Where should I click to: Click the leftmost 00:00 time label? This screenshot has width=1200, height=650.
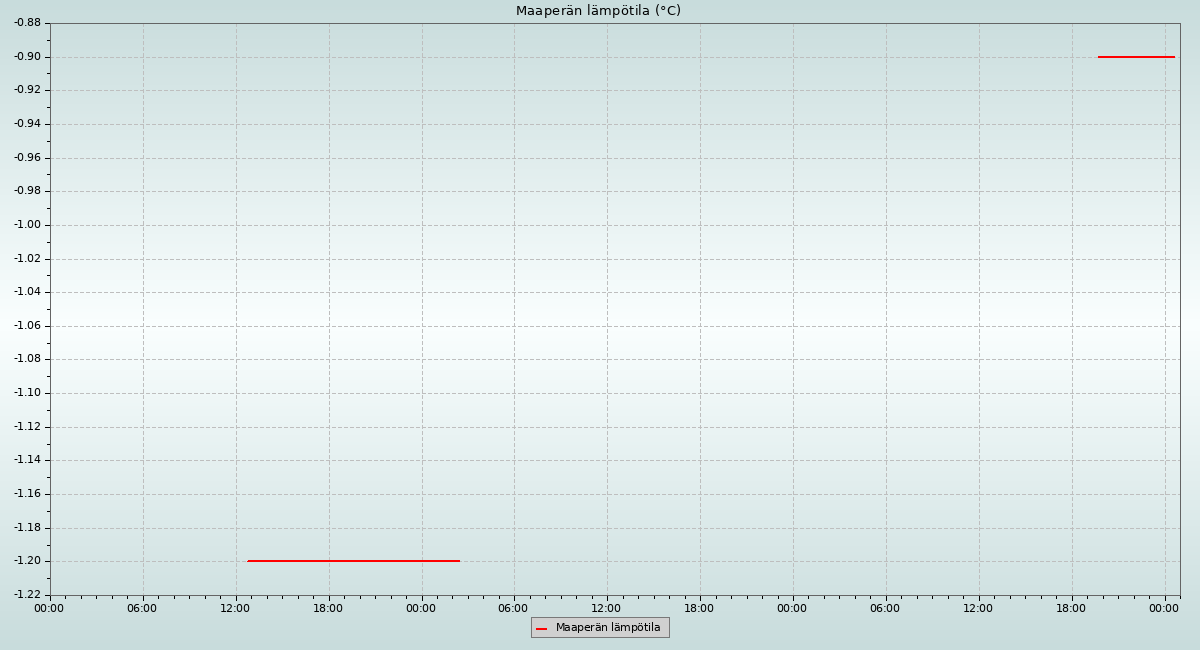pyautogui.click(x=49, y=608)
